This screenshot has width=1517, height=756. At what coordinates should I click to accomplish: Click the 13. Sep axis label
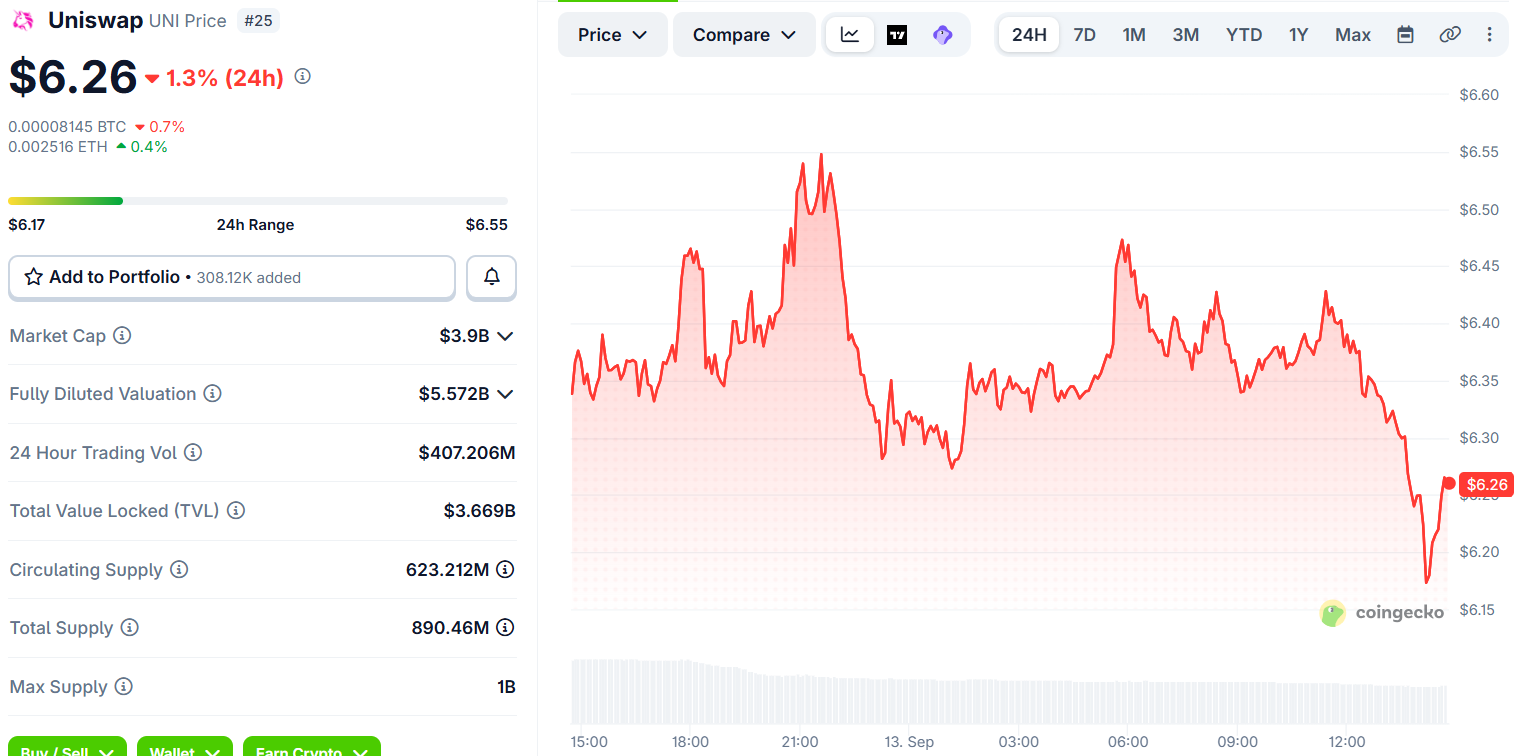click(x=909, y=742)
